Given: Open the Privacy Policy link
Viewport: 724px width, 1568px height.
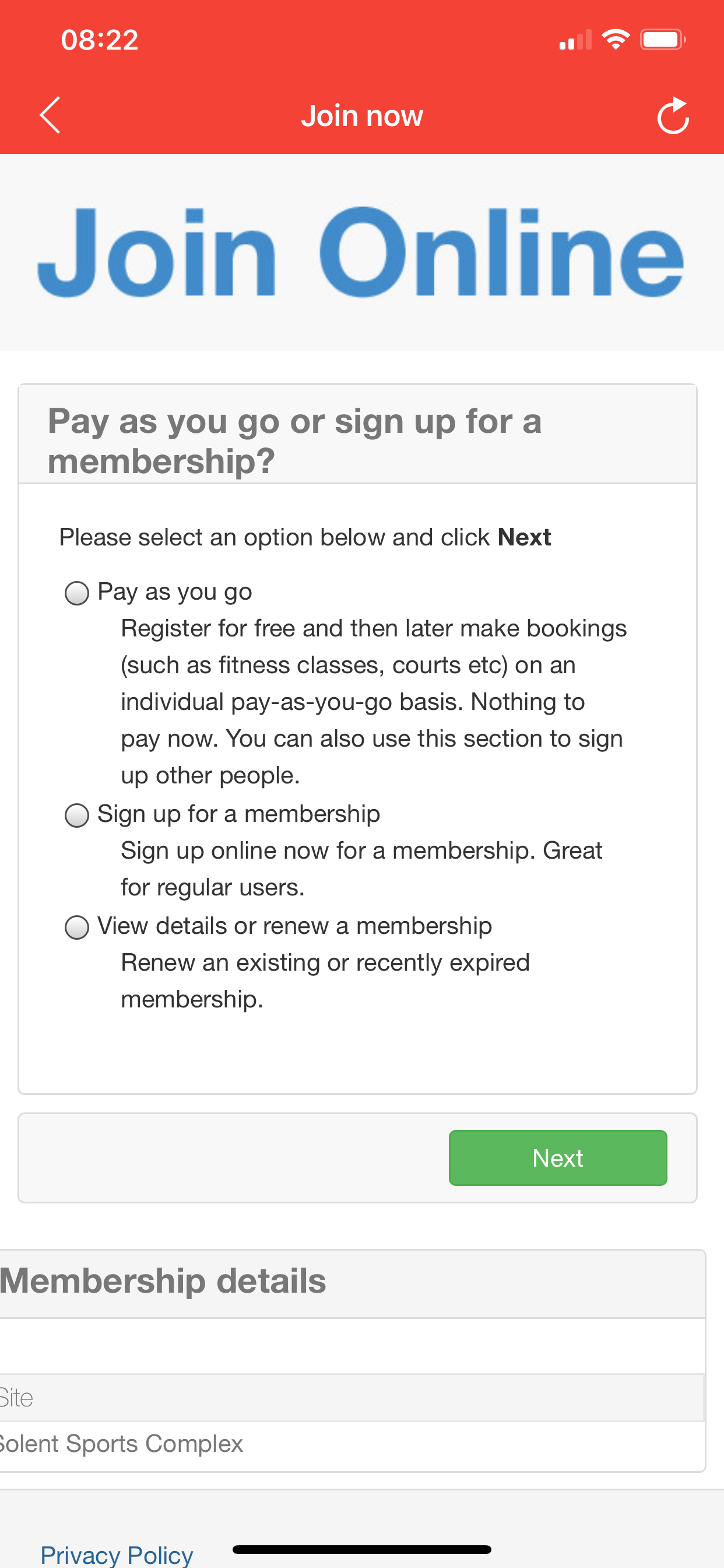Looking at the screenshot, I should pyautogui.click(x=117, y=1554).
